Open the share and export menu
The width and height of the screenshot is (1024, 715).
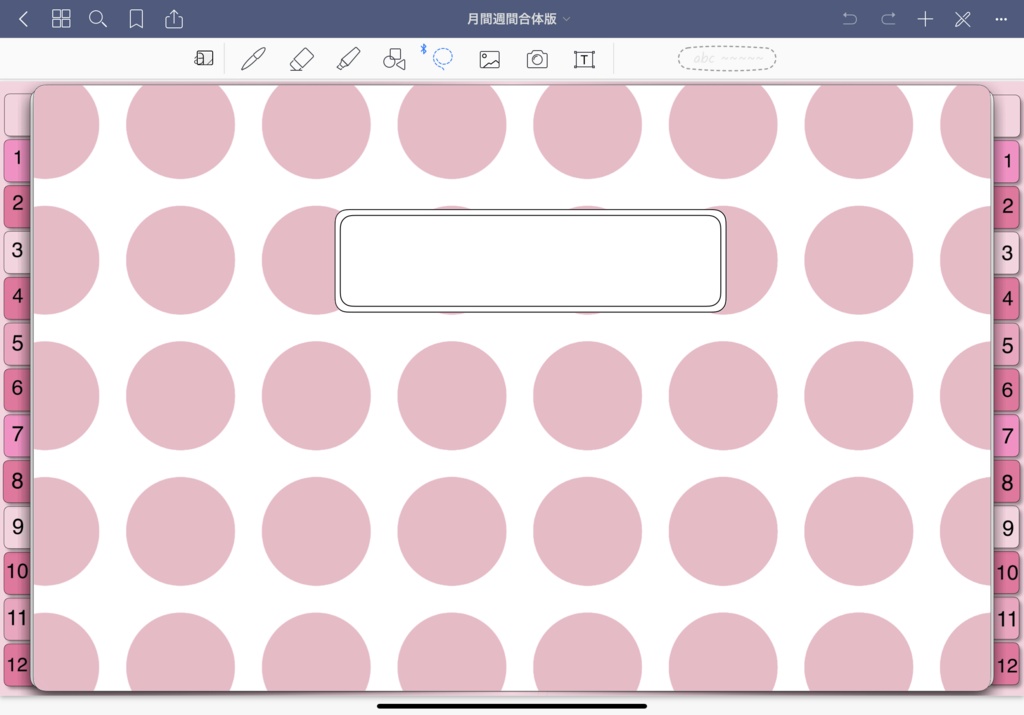point(174,18)
